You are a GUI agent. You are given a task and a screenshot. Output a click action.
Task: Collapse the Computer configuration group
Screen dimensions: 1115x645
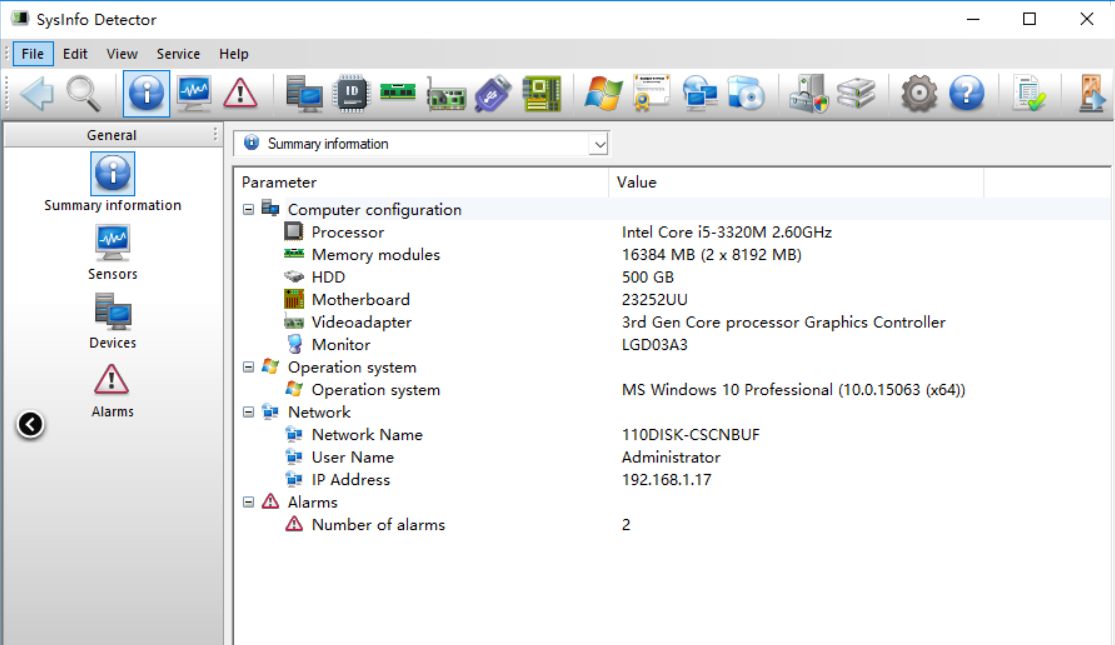(x=248, y=210)
